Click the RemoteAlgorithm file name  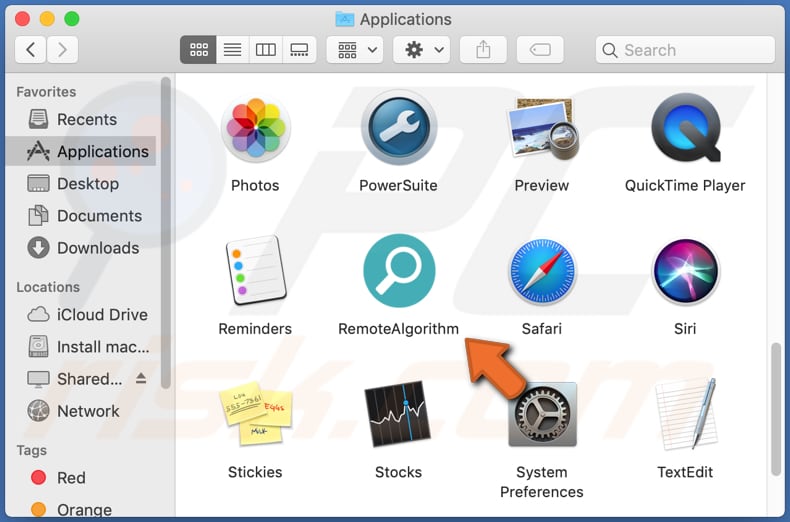pyautogui.click(x=399, y=329)
